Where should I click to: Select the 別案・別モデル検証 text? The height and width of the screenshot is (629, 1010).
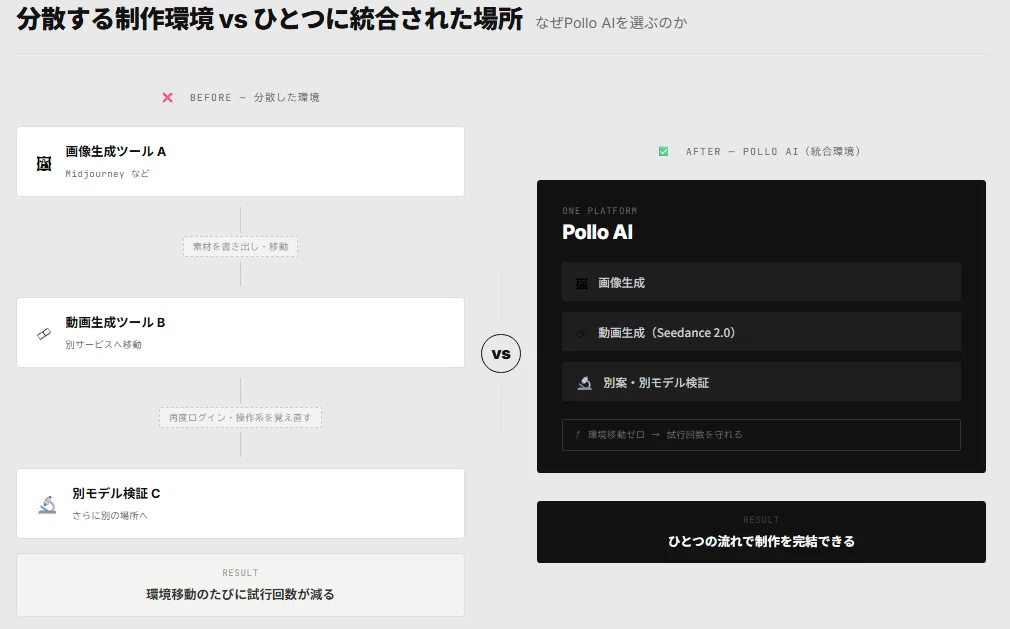coord(656,383)
